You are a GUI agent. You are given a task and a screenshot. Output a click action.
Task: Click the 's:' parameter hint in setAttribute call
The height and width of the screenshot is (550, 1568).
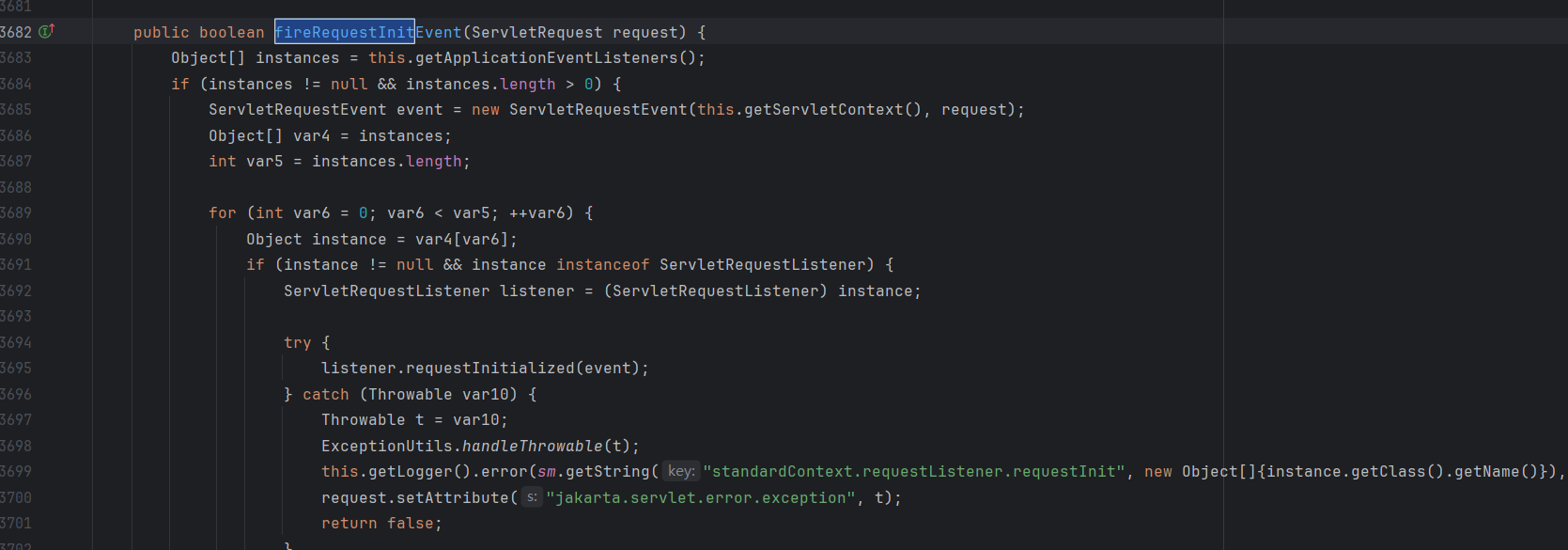point(532,497)
